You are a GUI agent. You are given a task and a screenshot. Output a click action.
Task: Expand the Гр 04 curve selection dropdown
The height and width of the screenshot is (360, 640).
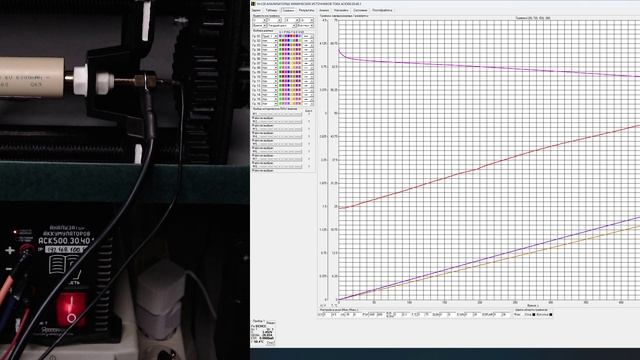tap(269, 50)
